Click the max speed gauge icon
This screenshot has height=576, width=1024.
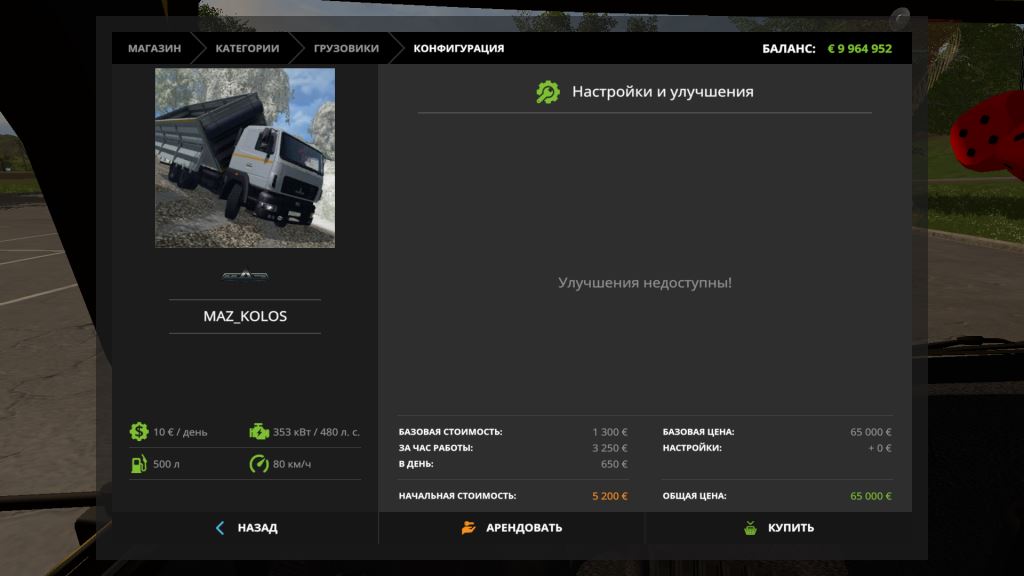coord(259,464)
